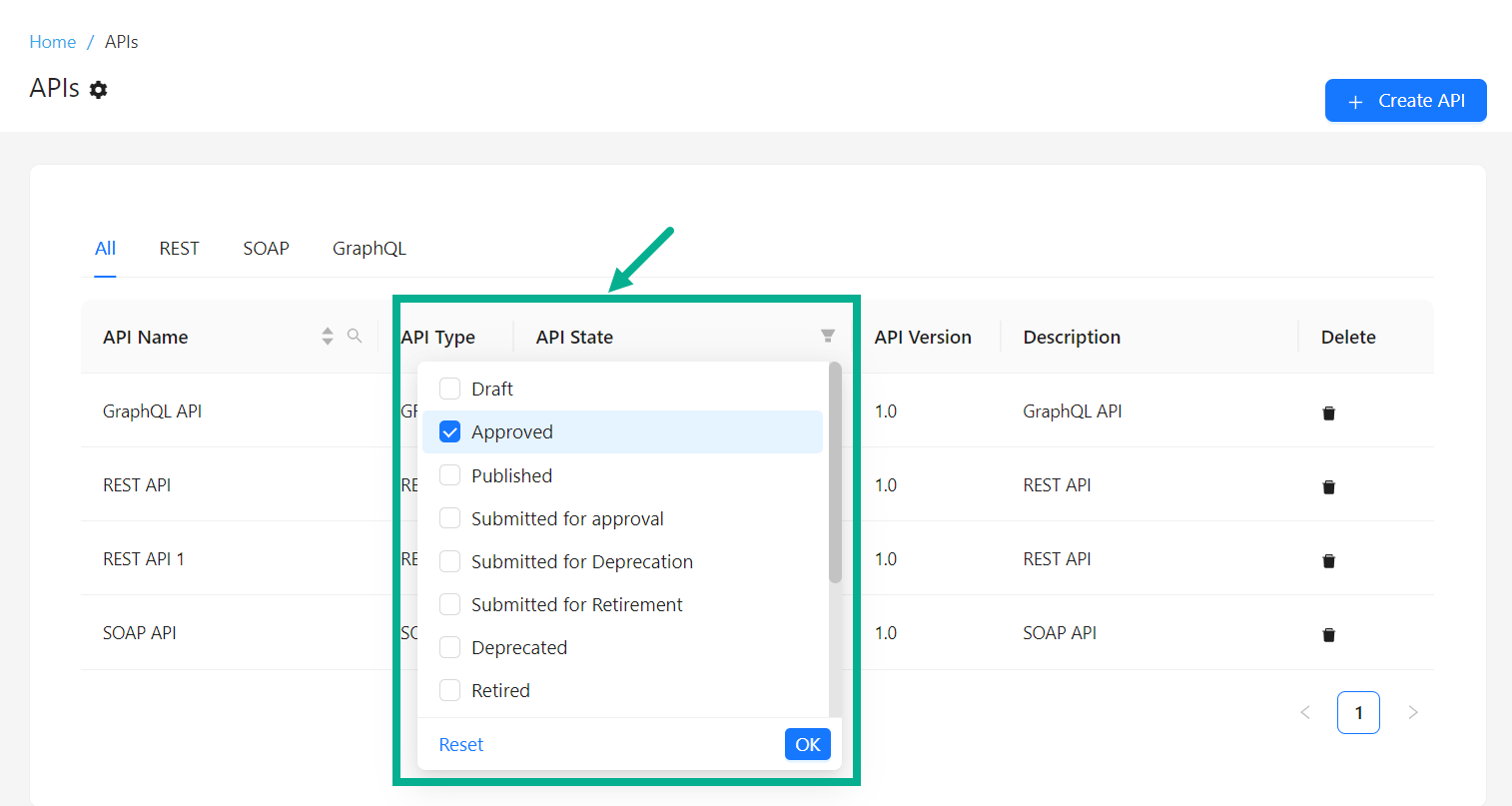Go to previous page using left chevron
This screenshot has width=1512, height=806.
click(x=1305, y=712)
